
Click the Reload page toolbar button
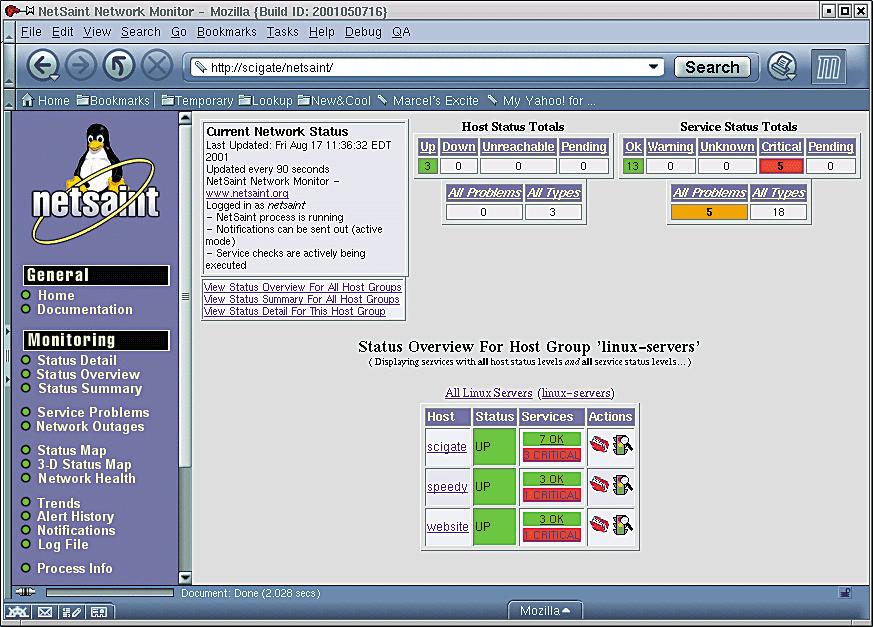pos(118,67)
